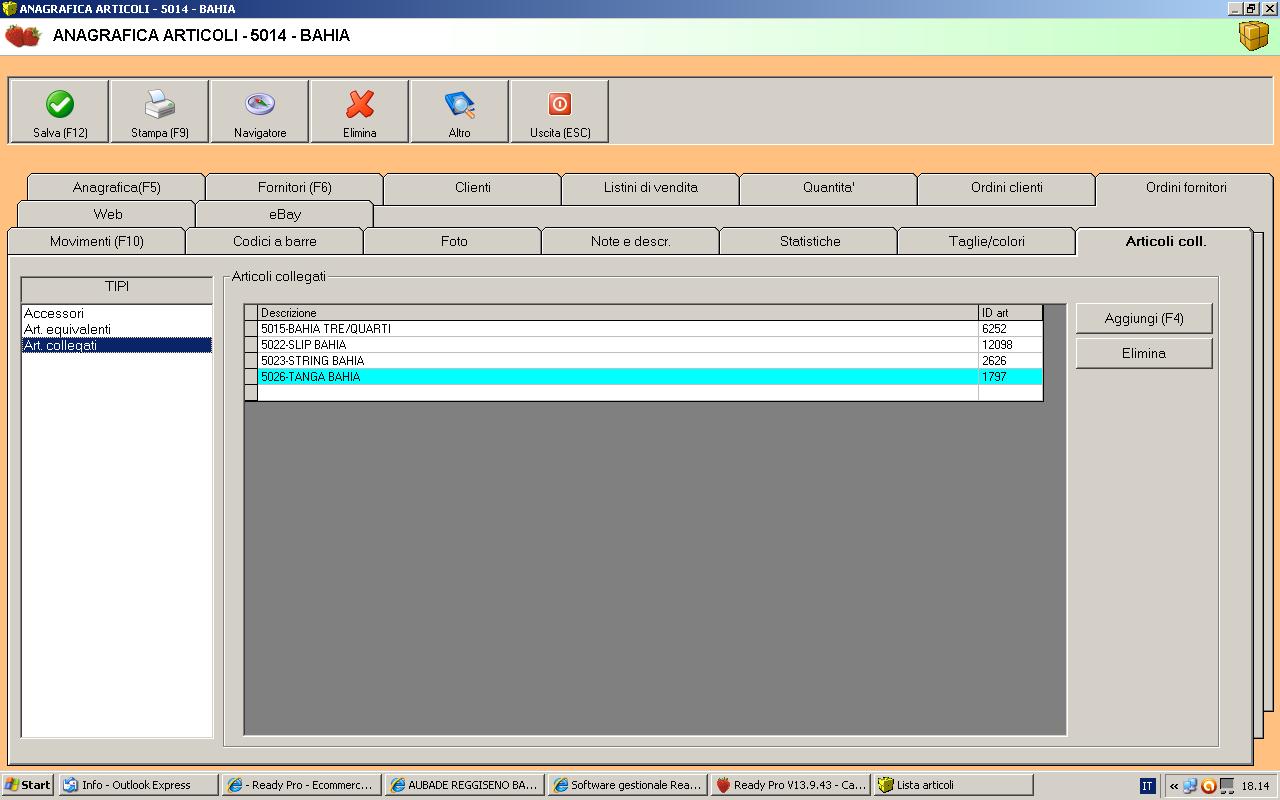The image size is (1280, 800).
Task: Open the Statistiche tab
Action: tap(810, 241)
